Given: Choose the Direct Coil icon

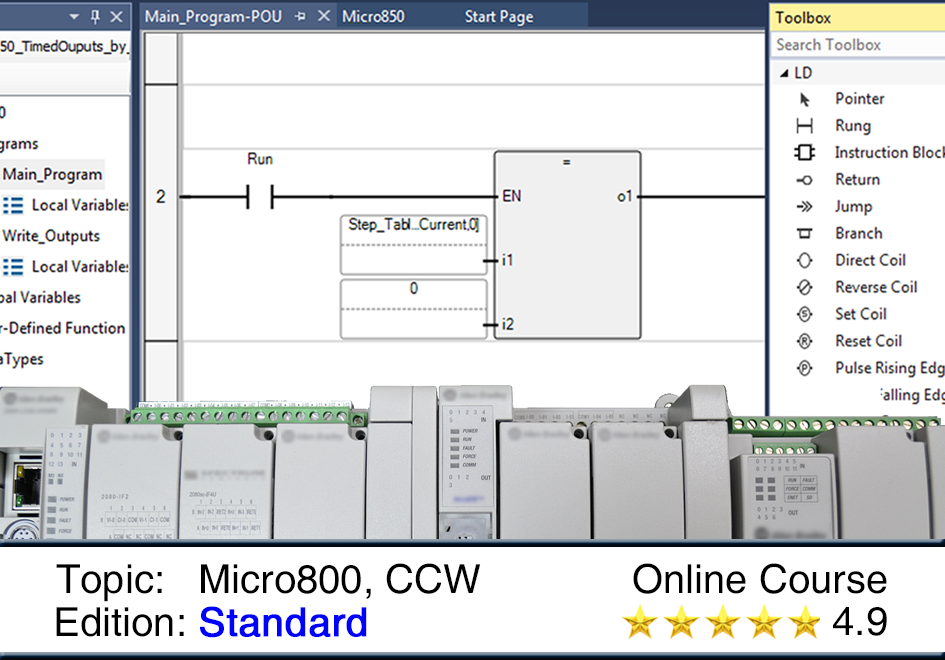Looking at the screenshot, I should pos(804,261).
